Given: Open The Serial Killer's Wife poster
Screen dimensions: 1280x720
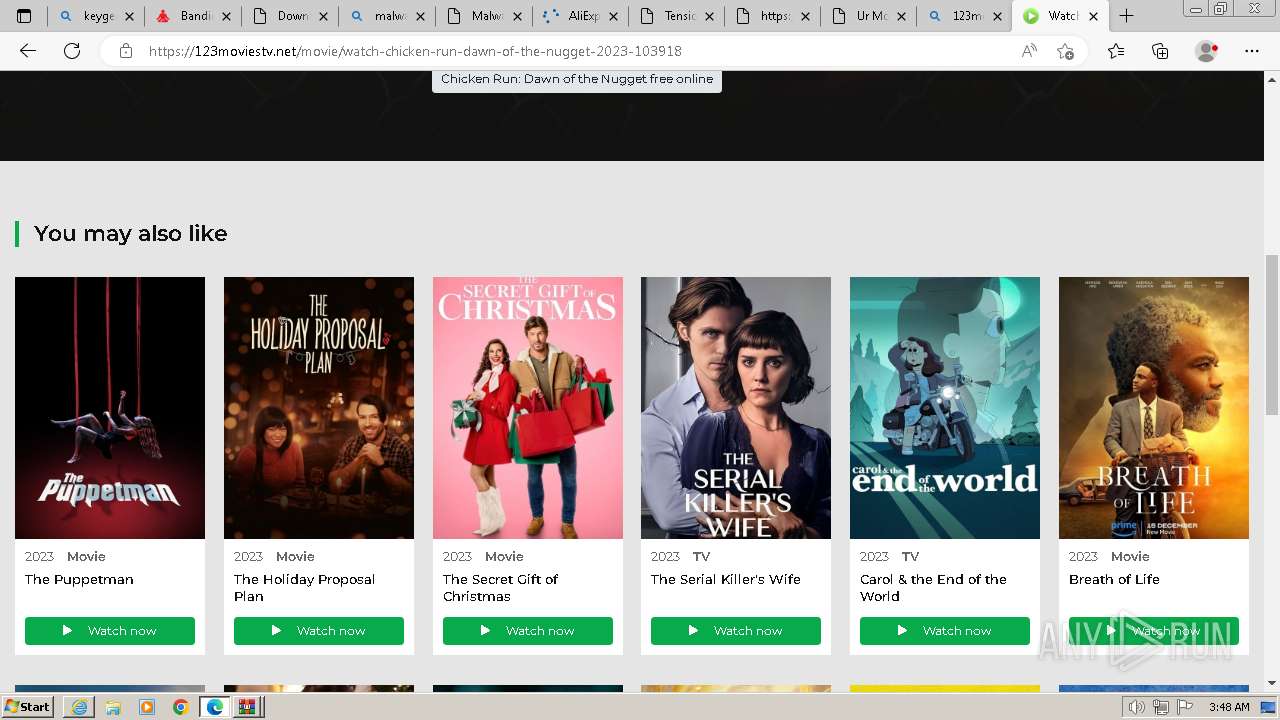Looking at the screenshot, I should (x=736, y=408).
